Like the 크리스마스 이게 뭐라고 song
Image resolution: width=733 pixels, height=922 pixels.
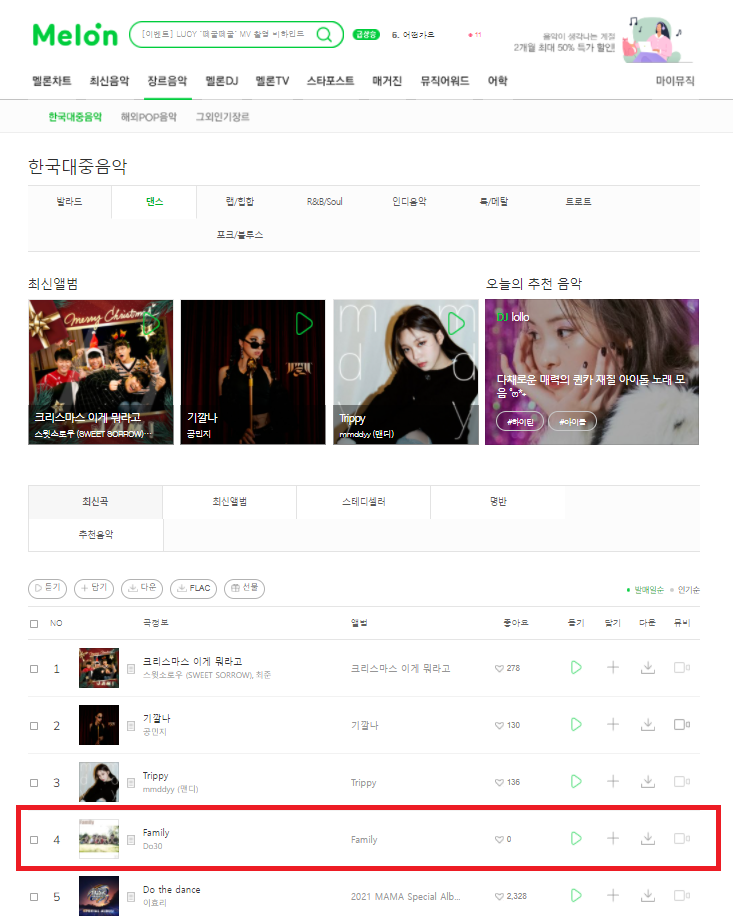(500, 668)
